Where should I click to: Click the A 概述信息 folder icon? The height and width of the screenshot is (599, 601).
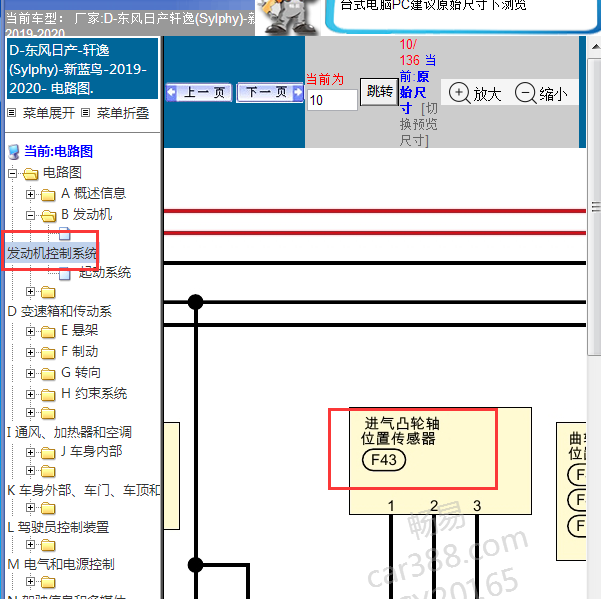pos(48,195)
